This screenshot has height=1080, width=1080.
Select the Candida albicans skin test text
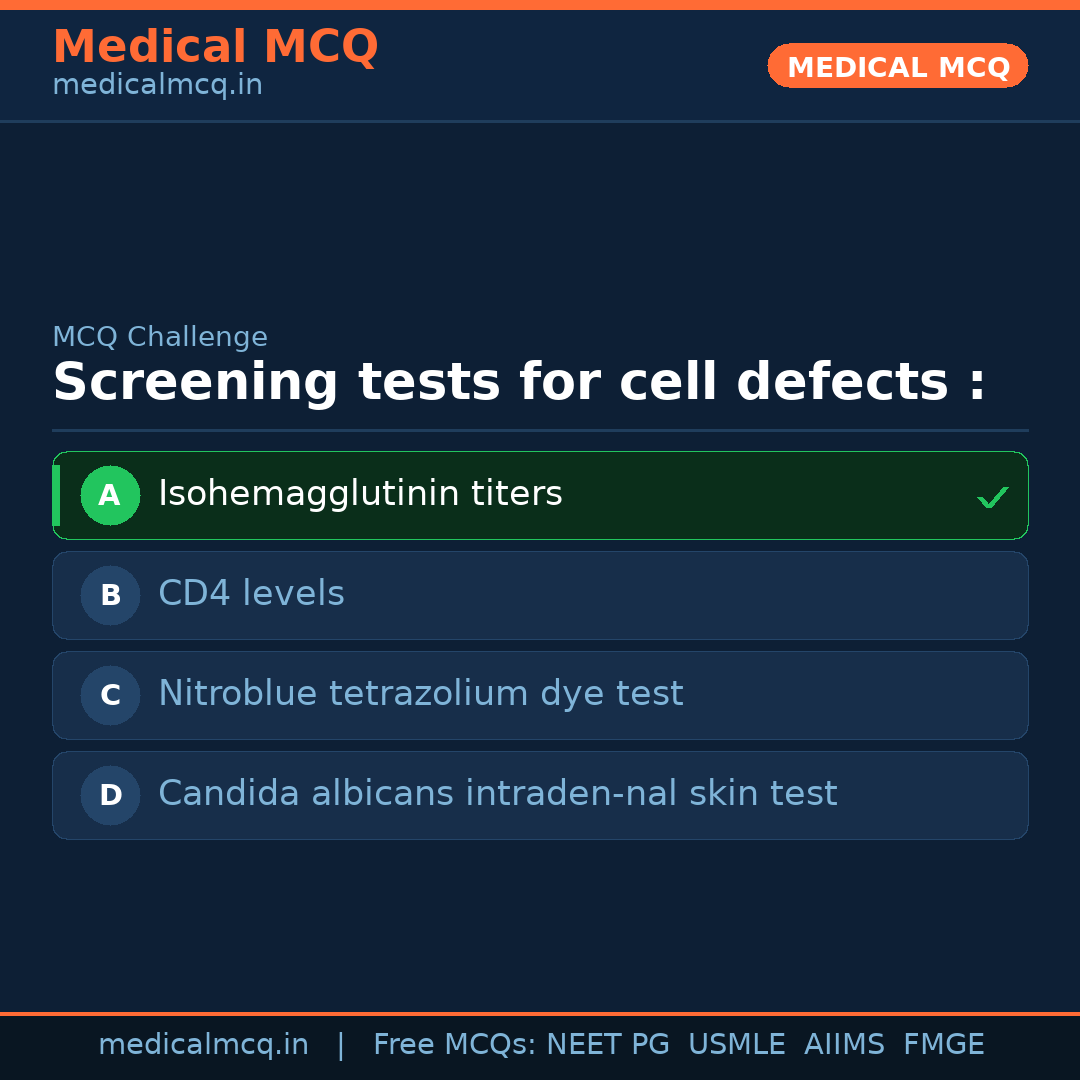[x=497, y=794]
